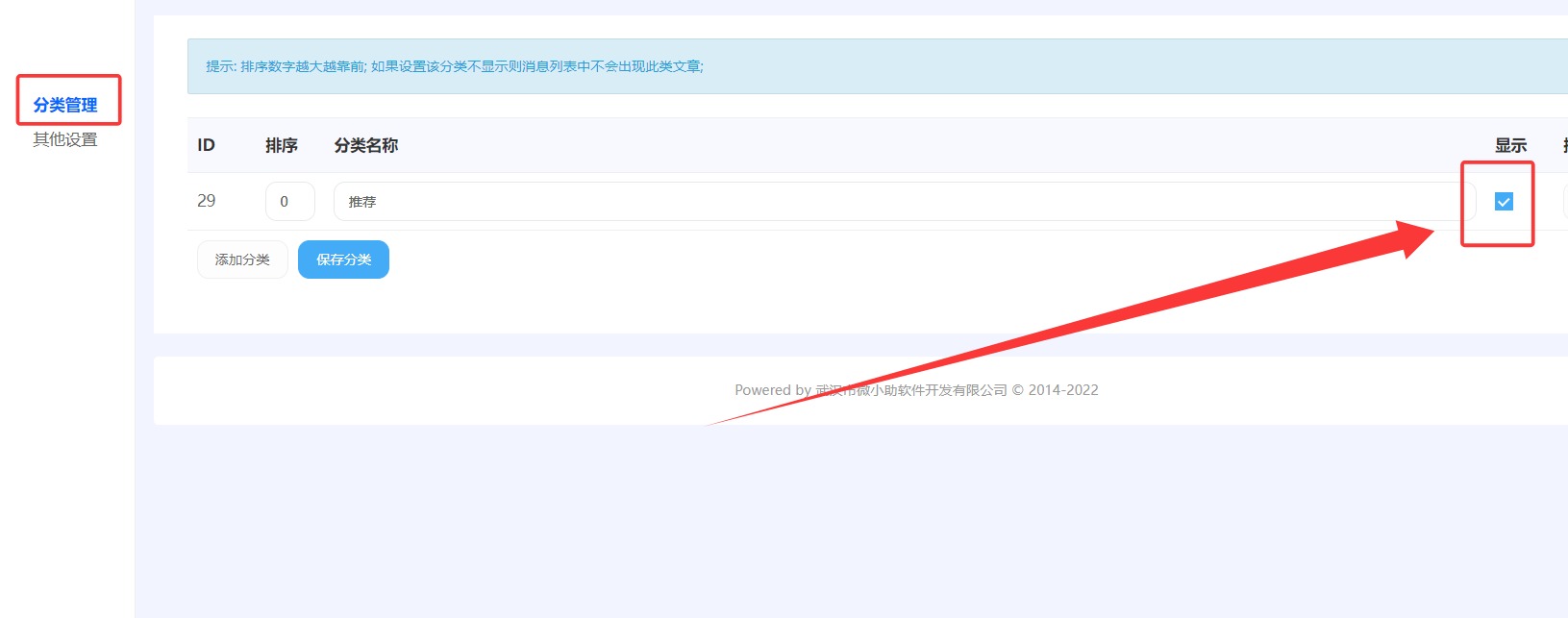Open 其他设置 in the sidebar

(x=65, y=139)
